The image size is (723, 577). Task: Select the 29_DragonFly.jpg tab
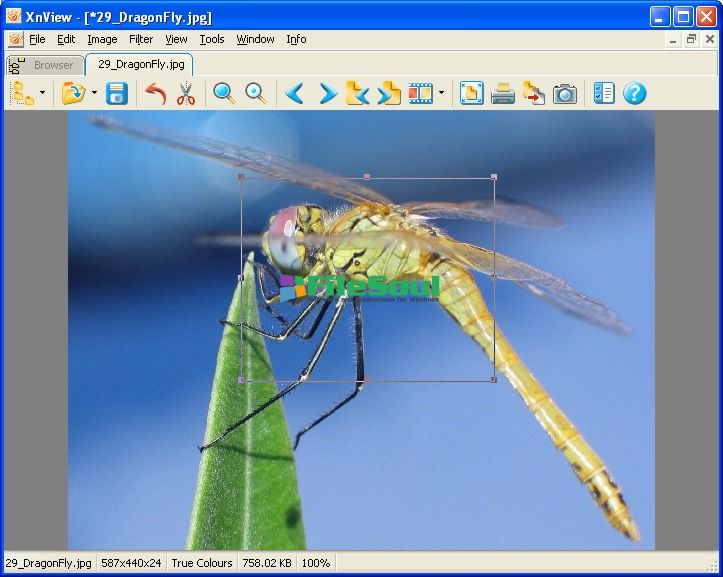[x=140, y=65]
